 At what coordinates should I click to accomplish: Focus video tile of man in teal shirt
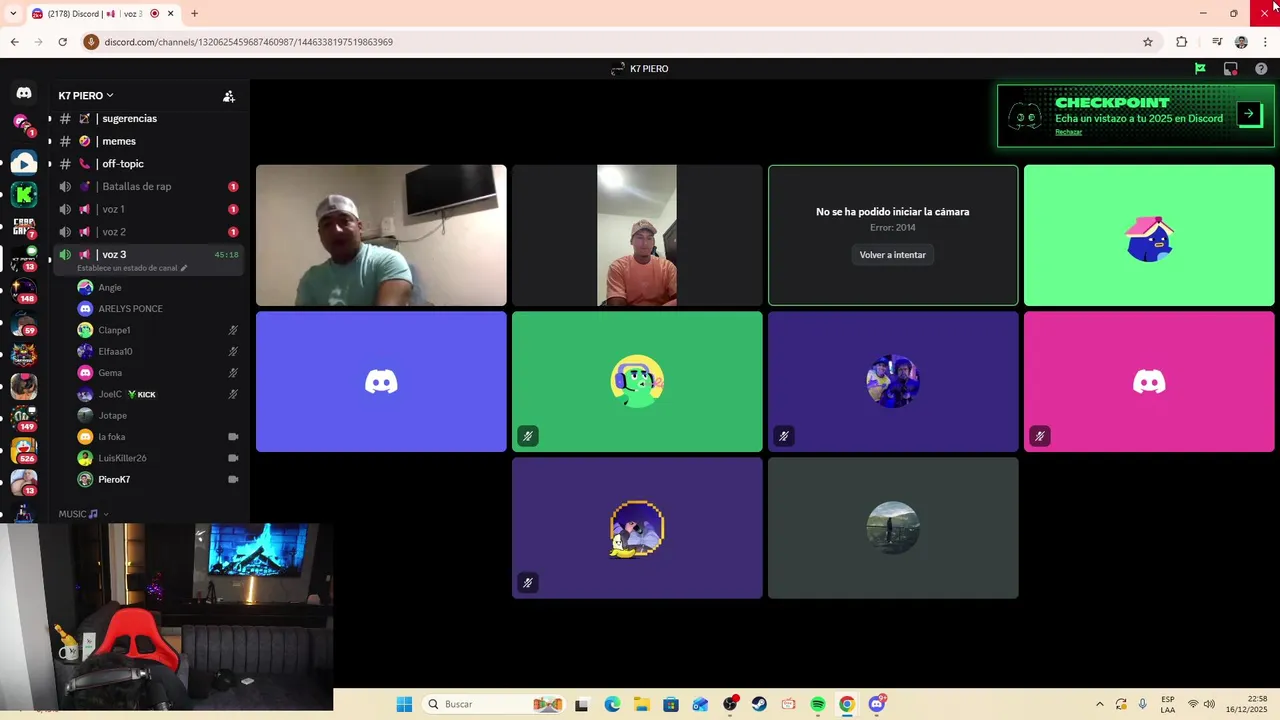point(381,235)
